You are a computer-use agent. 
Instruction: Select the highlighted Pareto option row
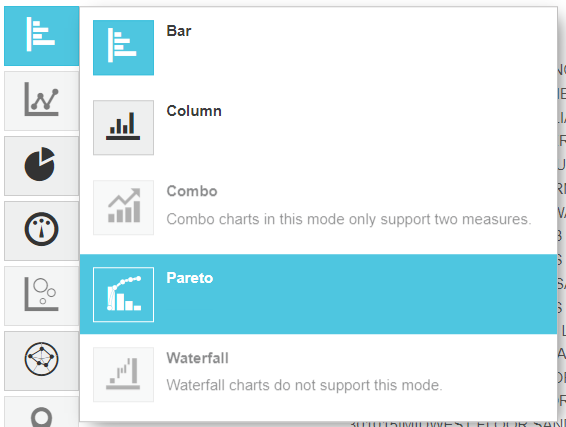318,294
